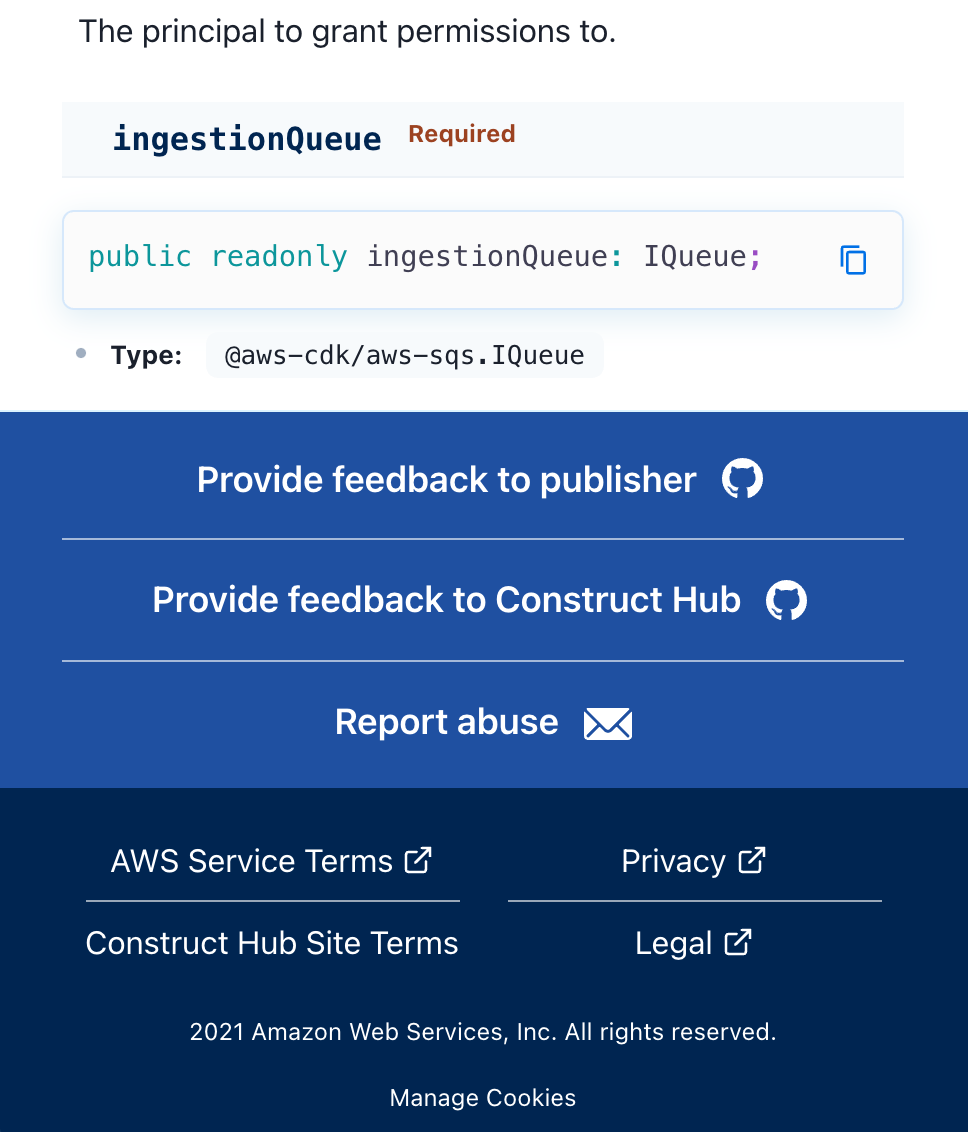Select the @aws-cdk/aws-sqs.IQueue type badge

pyautogui.click(x=404, y=354)
